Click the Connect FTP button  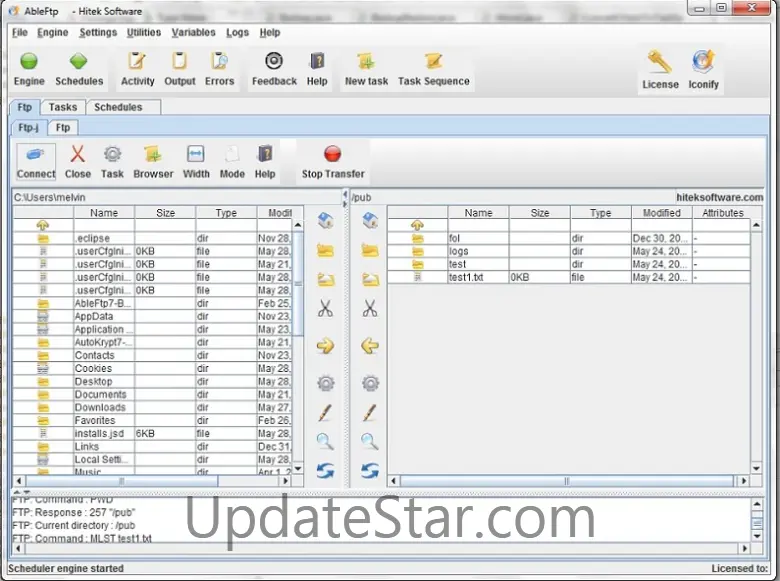click(35, 162)
